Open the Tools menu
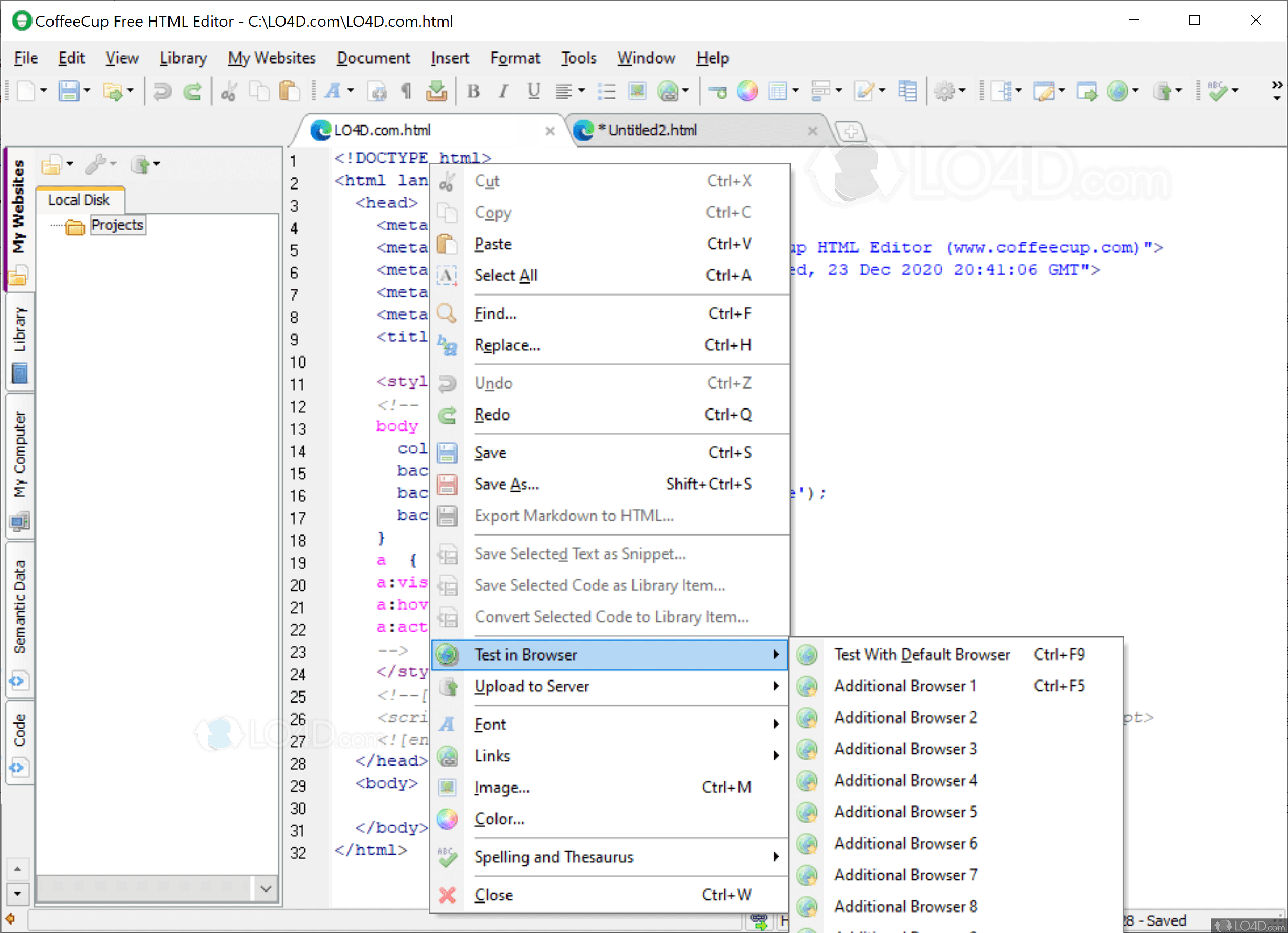This screenshot has width=1288, height=933. pos(579,58)
